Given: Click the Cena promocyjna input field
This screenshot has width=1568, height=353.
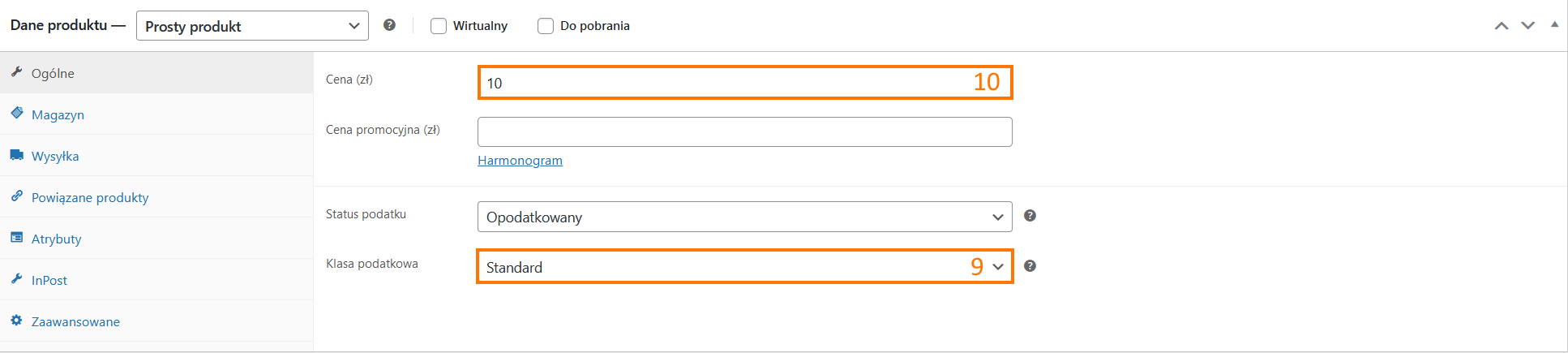Looking at the screenshot, I should 744,131.
